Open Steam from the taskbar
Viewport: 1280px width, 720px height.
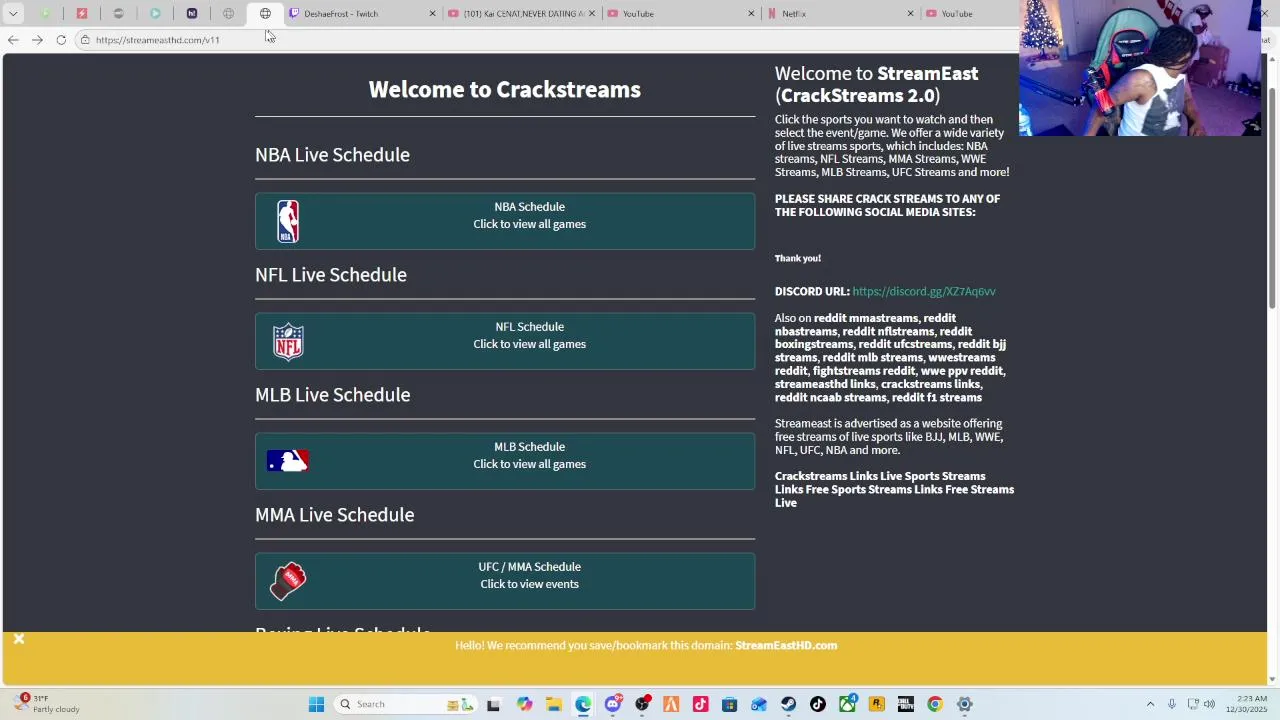788,704
